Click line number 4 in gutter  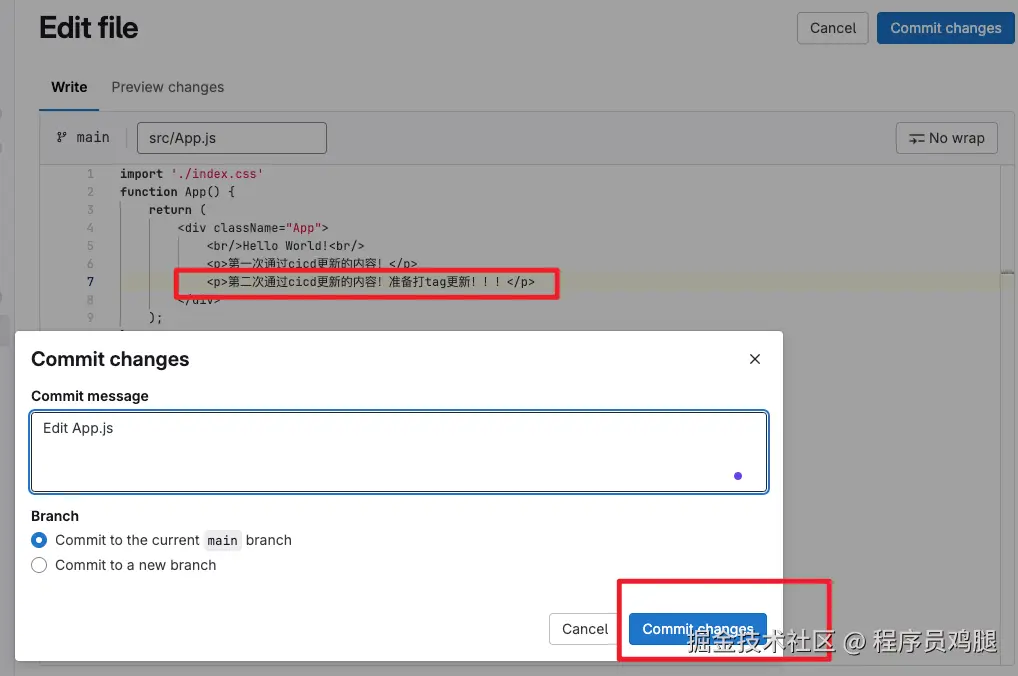point(90,228)
